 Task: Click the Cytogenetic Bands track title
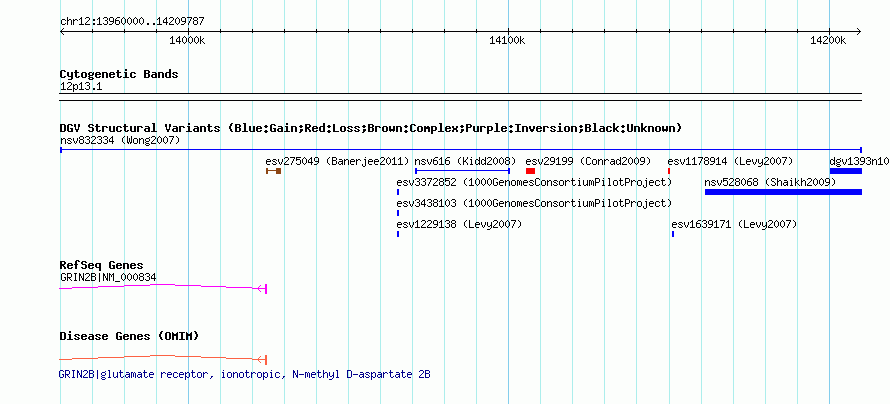click(119, 74)
